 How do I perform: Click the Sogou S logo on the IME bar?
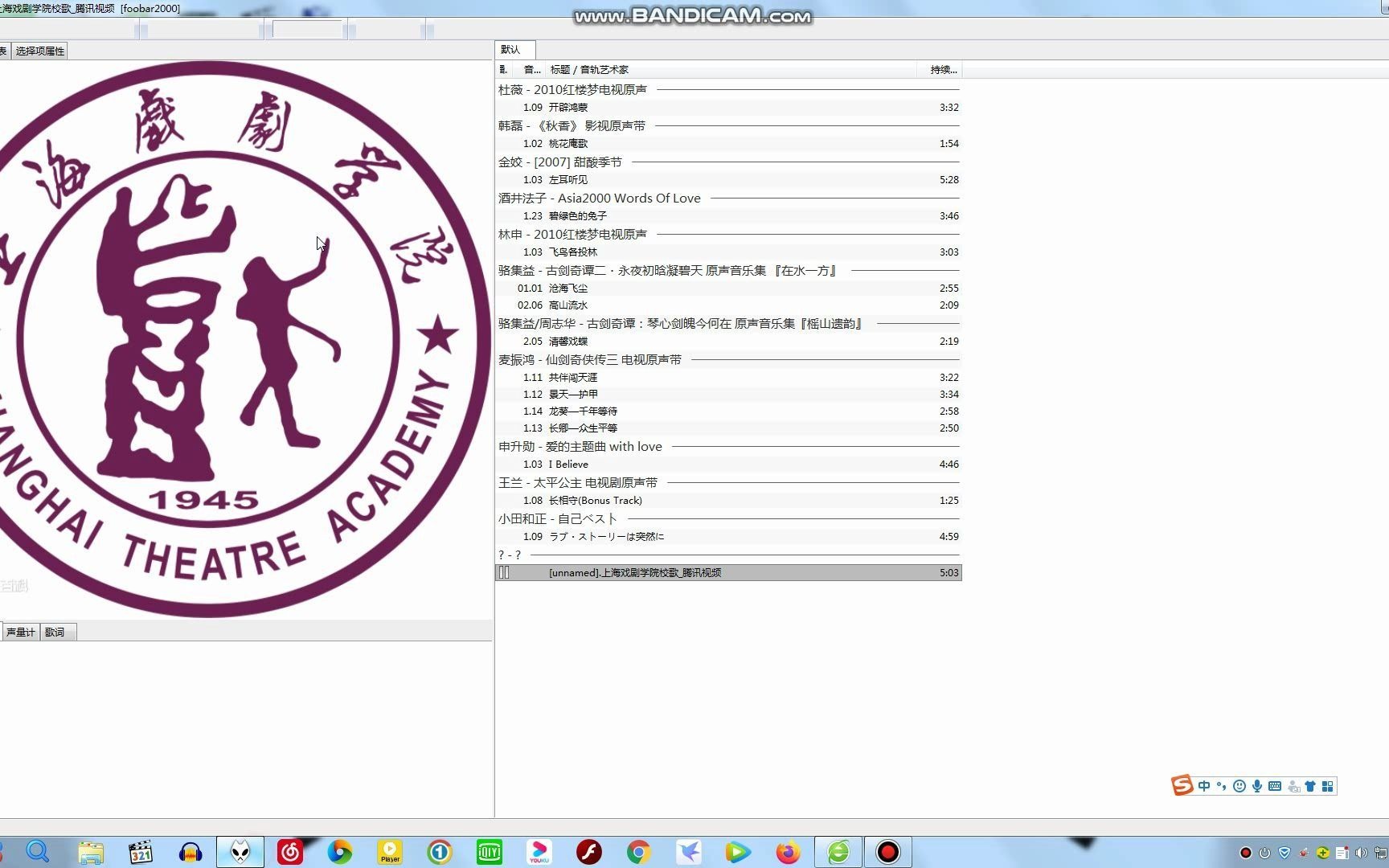click(1182, 785)
